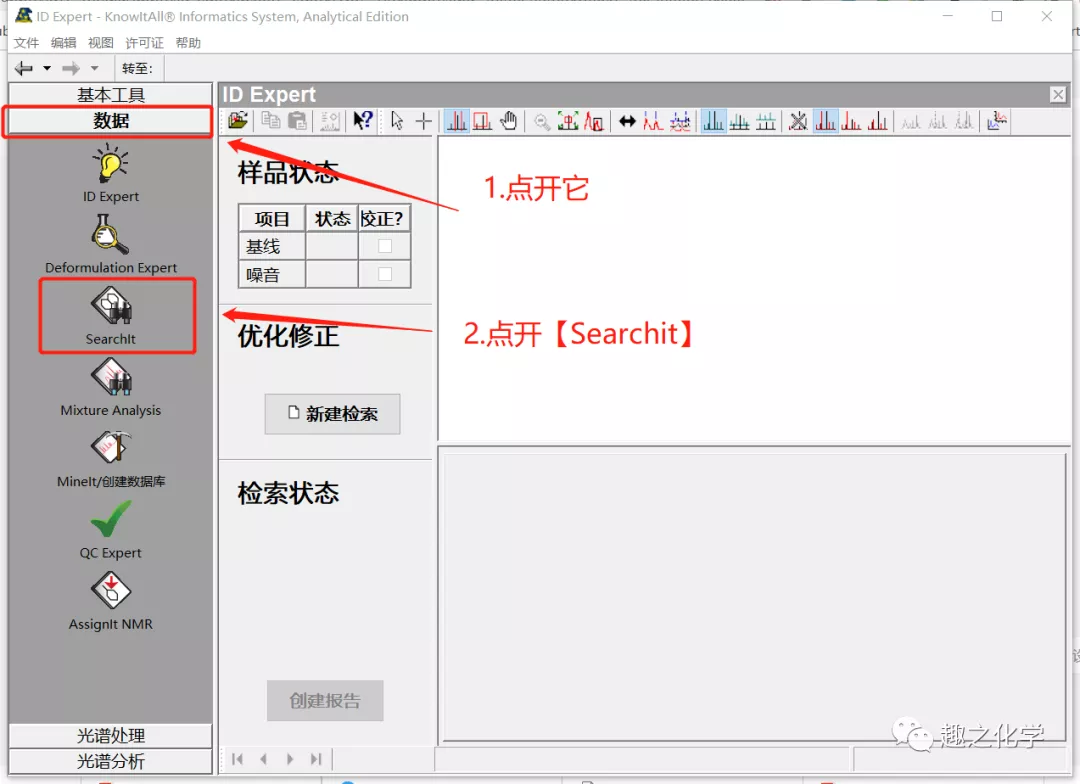
Task: Open the 编辑 menu
Action: pos(63,43)
